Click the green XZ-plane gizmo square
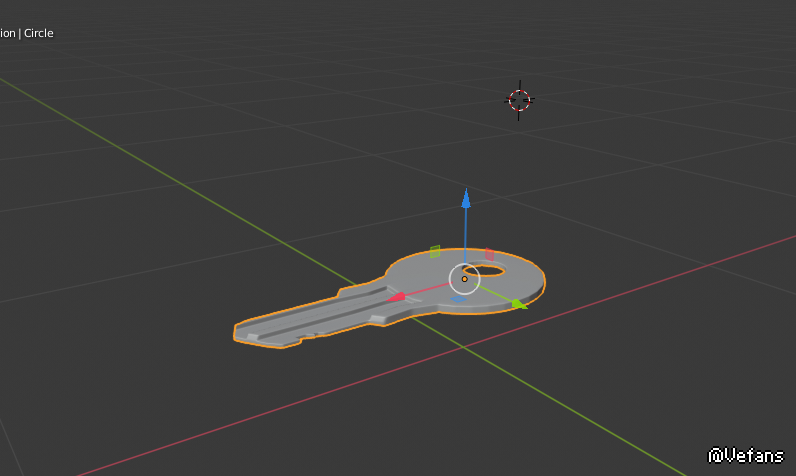Viewport: 796px width, 476px height. 435,251
